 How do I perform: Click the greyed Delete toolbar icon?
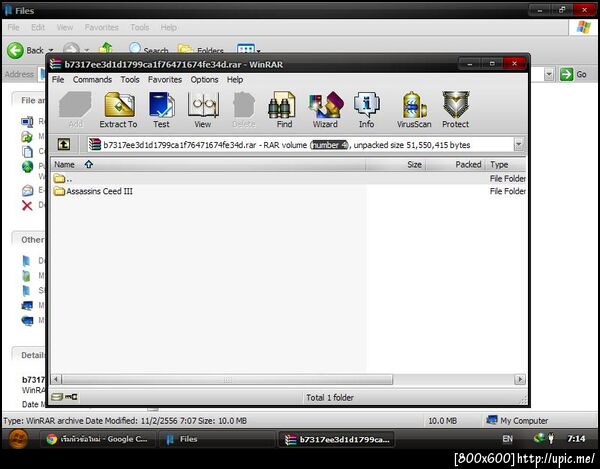point(244,110)
